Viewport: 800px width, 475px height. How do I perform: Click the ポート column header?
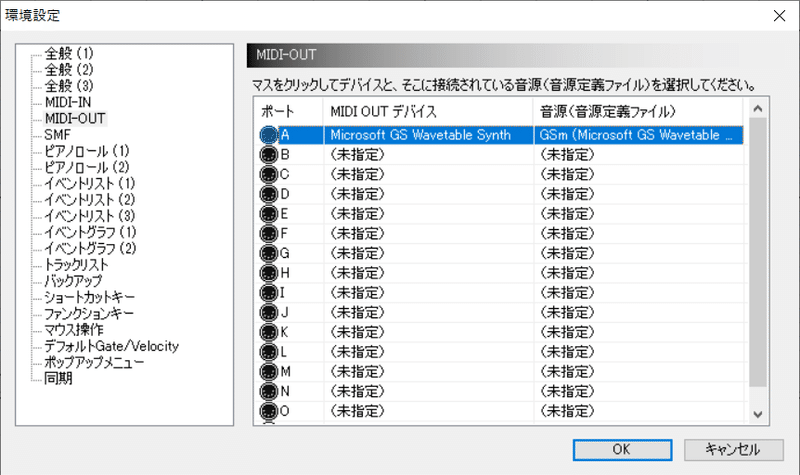point(288,111)
